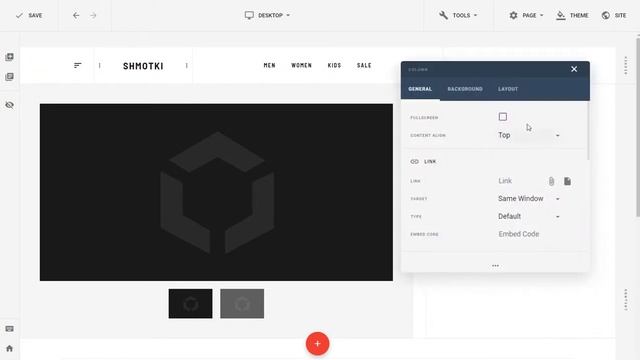640x360 pixels.
Task: Open the Site settings
Action: [x=614, y=16]
